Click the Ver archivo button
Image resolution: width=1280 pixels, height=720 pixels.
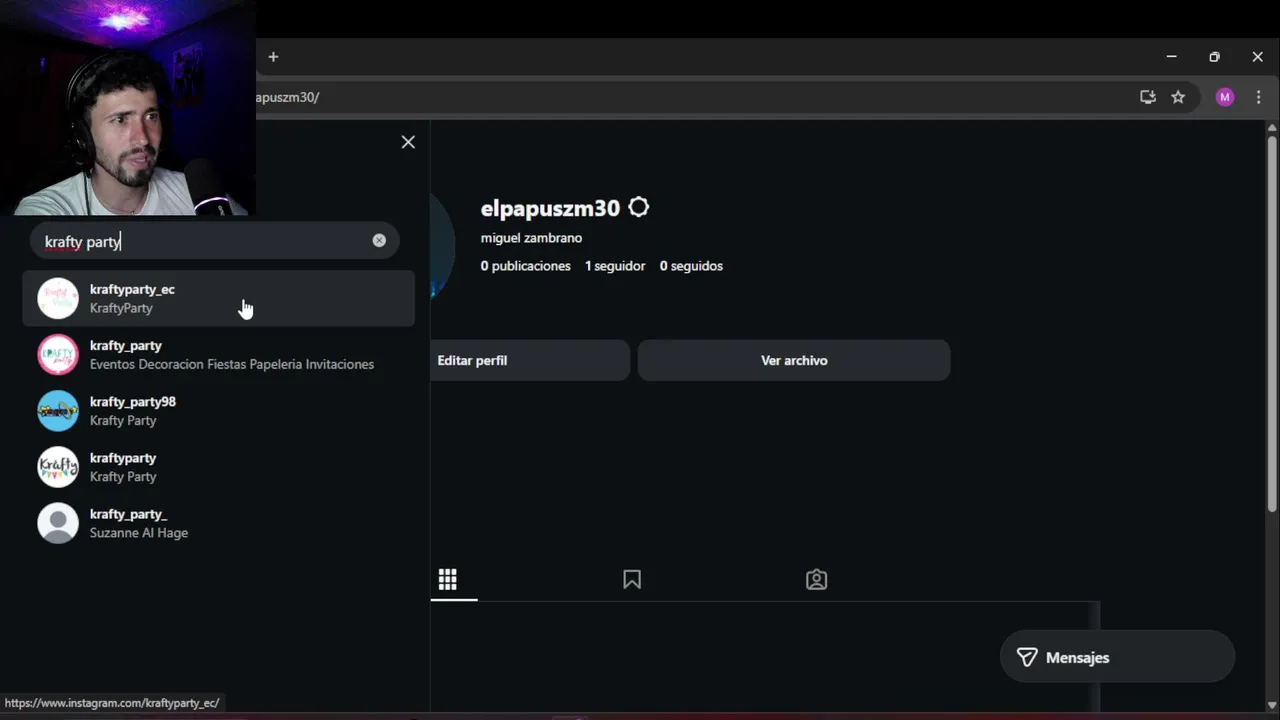(794, 360)
